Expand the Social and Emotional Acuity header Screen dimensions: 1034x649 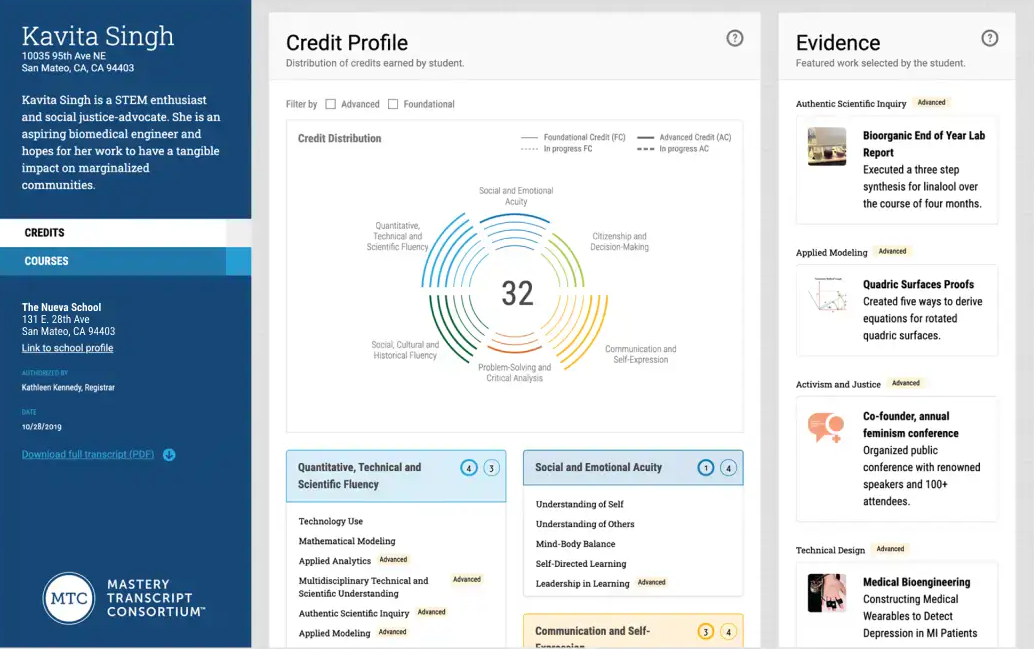633,468
